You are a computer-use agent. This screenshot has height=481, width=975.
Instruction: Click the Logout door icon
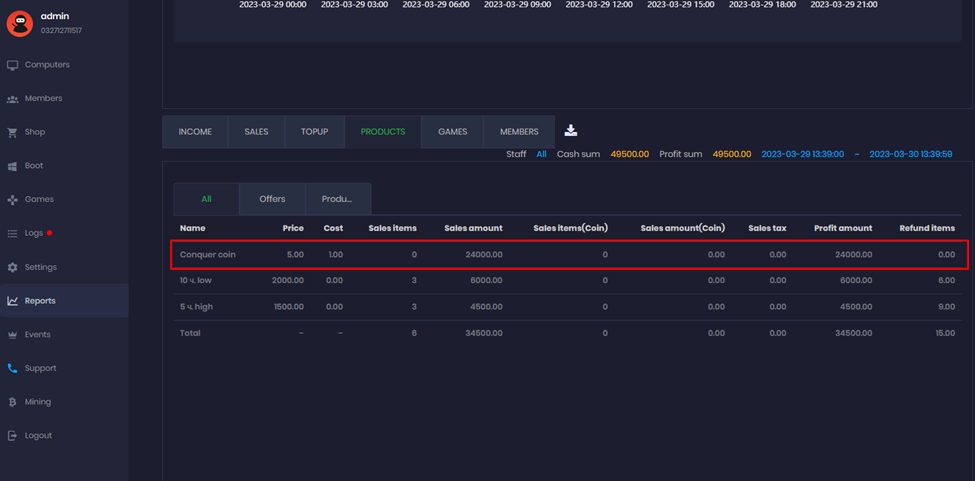[13, 436]
